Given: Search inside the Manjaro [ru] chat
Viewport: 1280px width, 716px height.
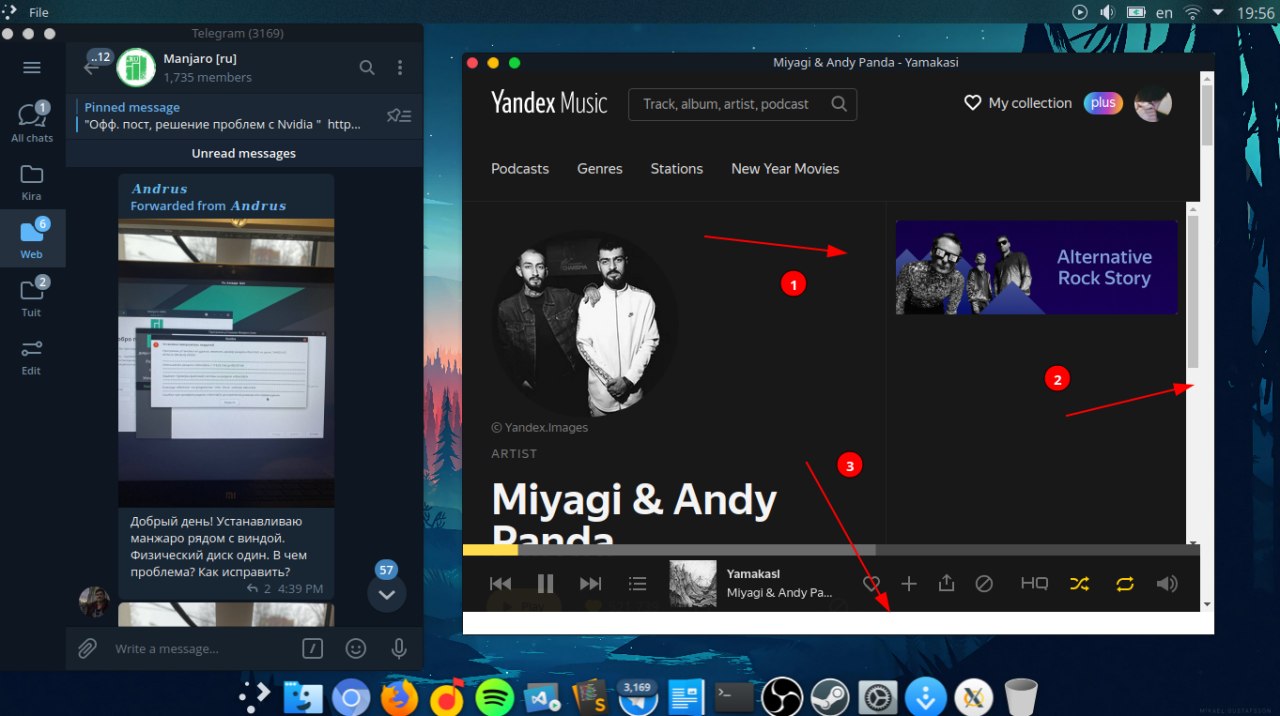Looking at the screenshot, I should coord(367,68).
